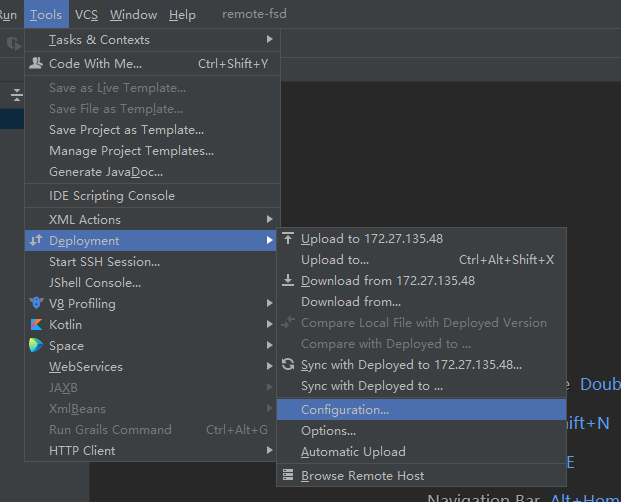
Task: Click the upload arrow icon for 172.27.135.48
Action: [289, 239]
